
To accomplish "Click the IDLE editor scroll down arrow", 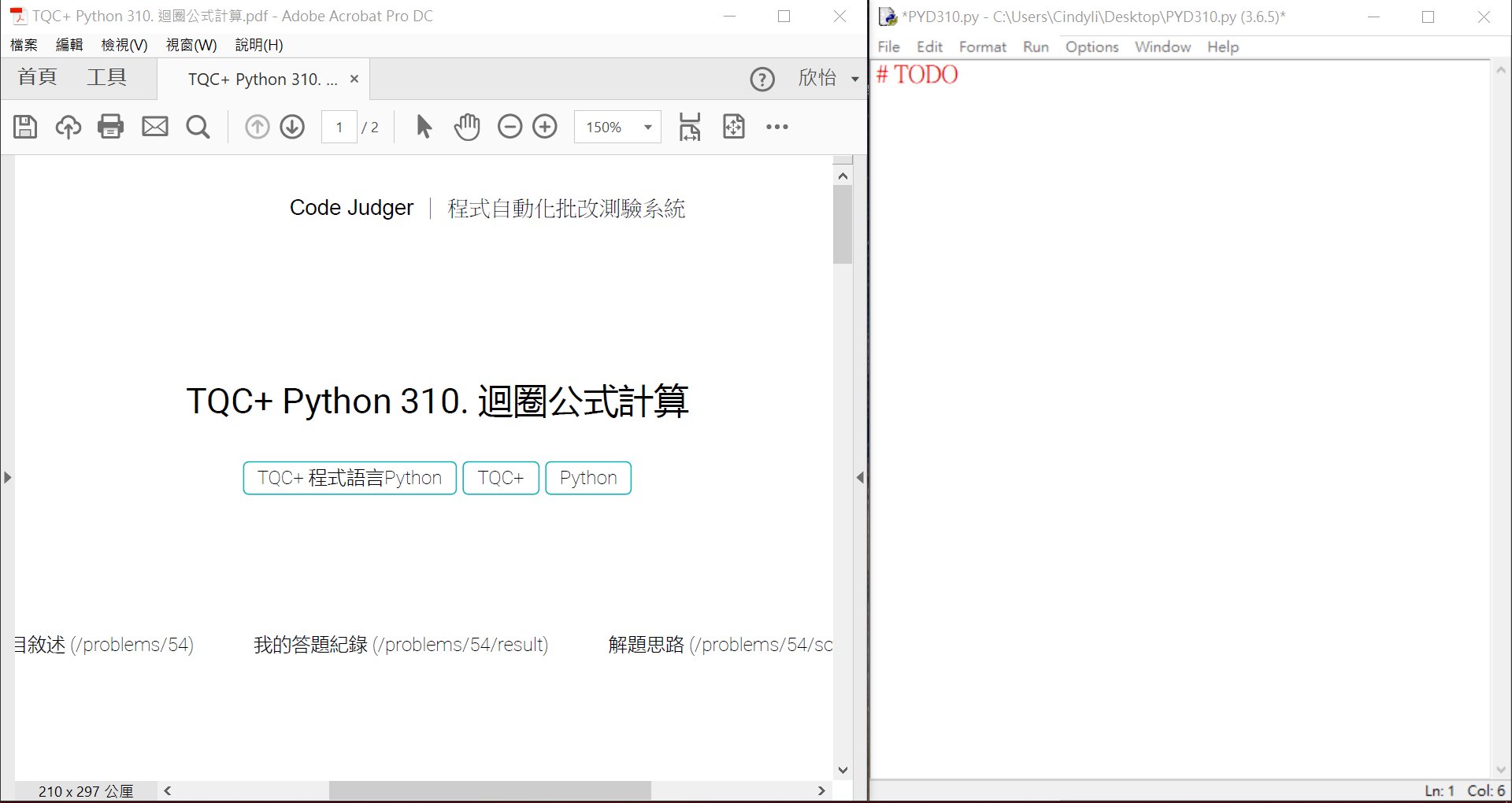I will (x=1501, y=769).
